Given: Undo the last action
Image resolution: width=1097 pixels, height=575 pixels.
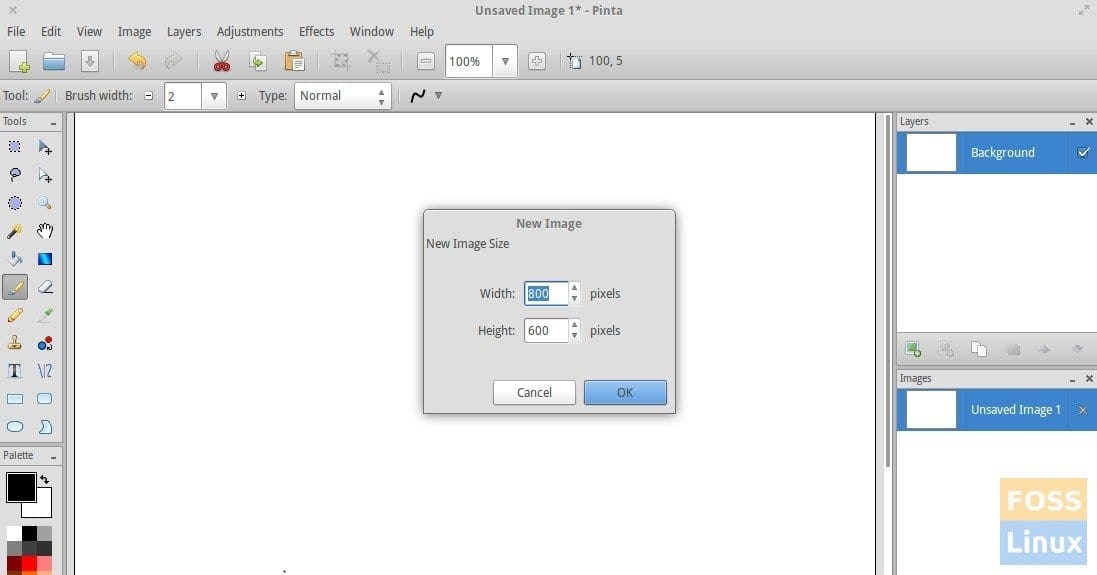Looking at the screenshot, I should pos(137,62).
